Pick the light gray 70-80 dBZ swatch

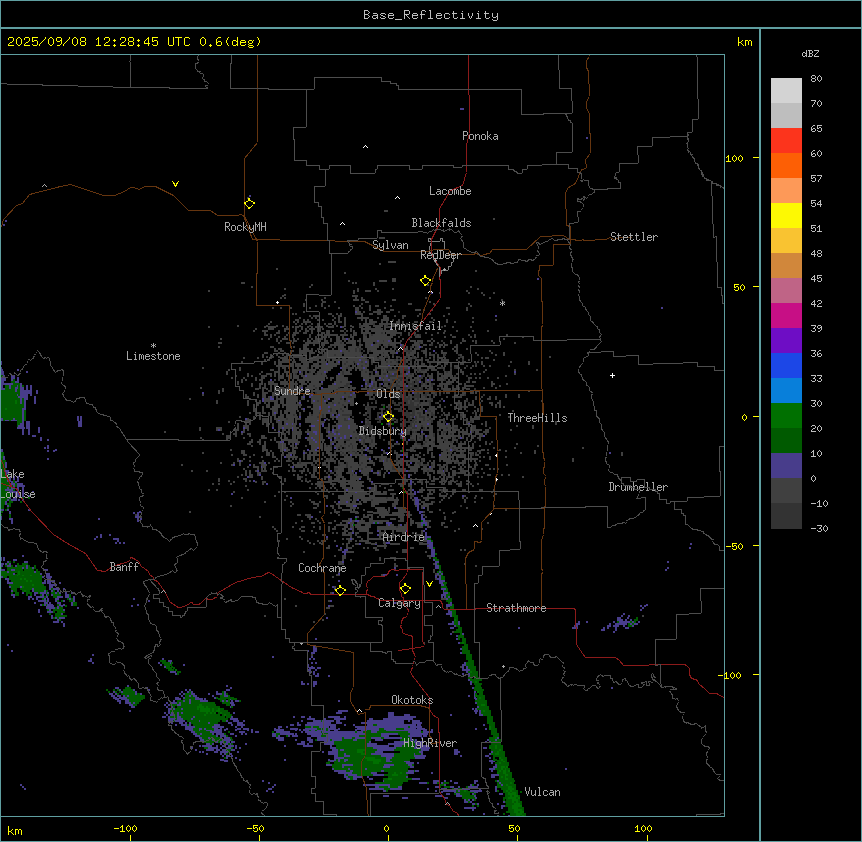pyautogui.click(x=786, y=91)
